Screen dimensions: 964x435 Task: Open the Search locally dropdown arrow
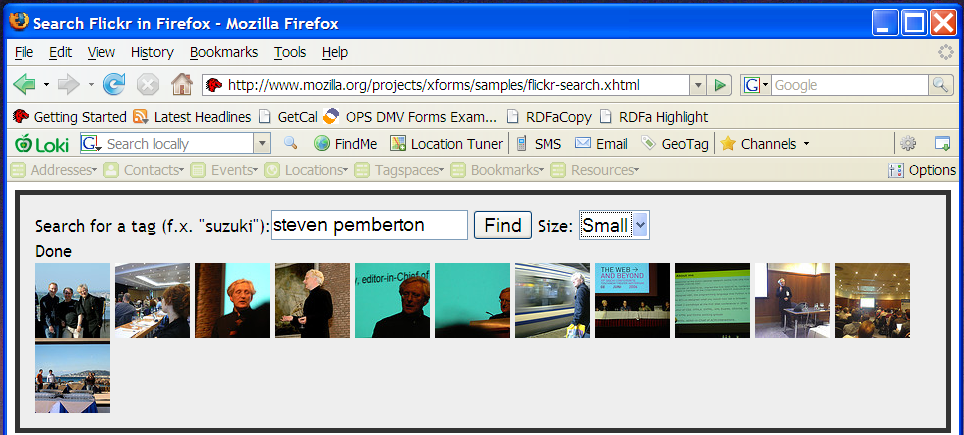coord(263,144)
